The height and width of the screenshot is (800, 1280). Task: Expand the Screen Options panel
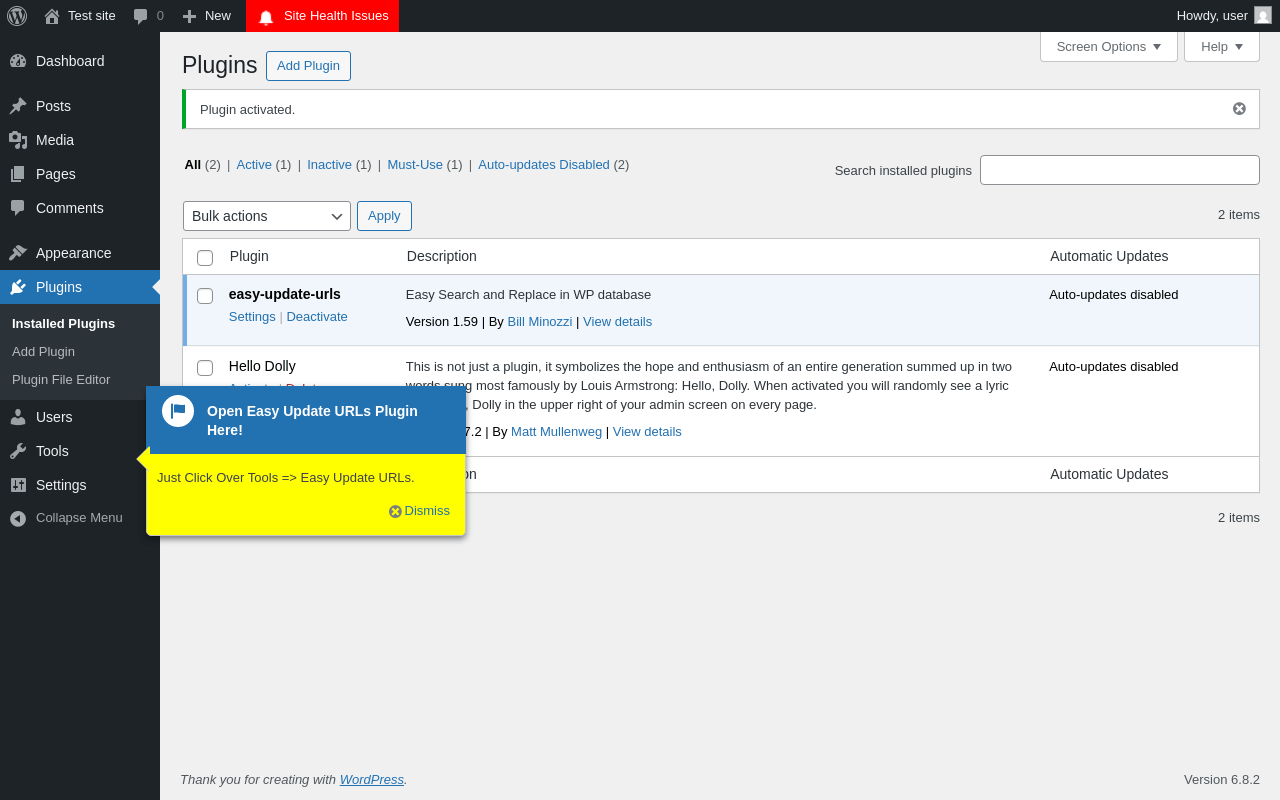pyautogui.click(x=1109, y=46)
